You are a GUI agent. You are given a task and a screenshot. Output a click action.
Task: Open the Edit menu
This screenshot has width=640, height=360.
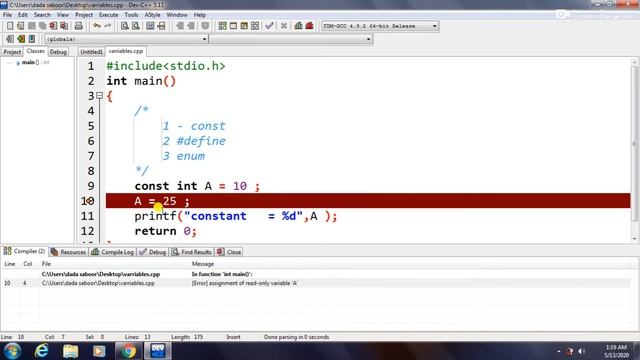coord(22,15)
